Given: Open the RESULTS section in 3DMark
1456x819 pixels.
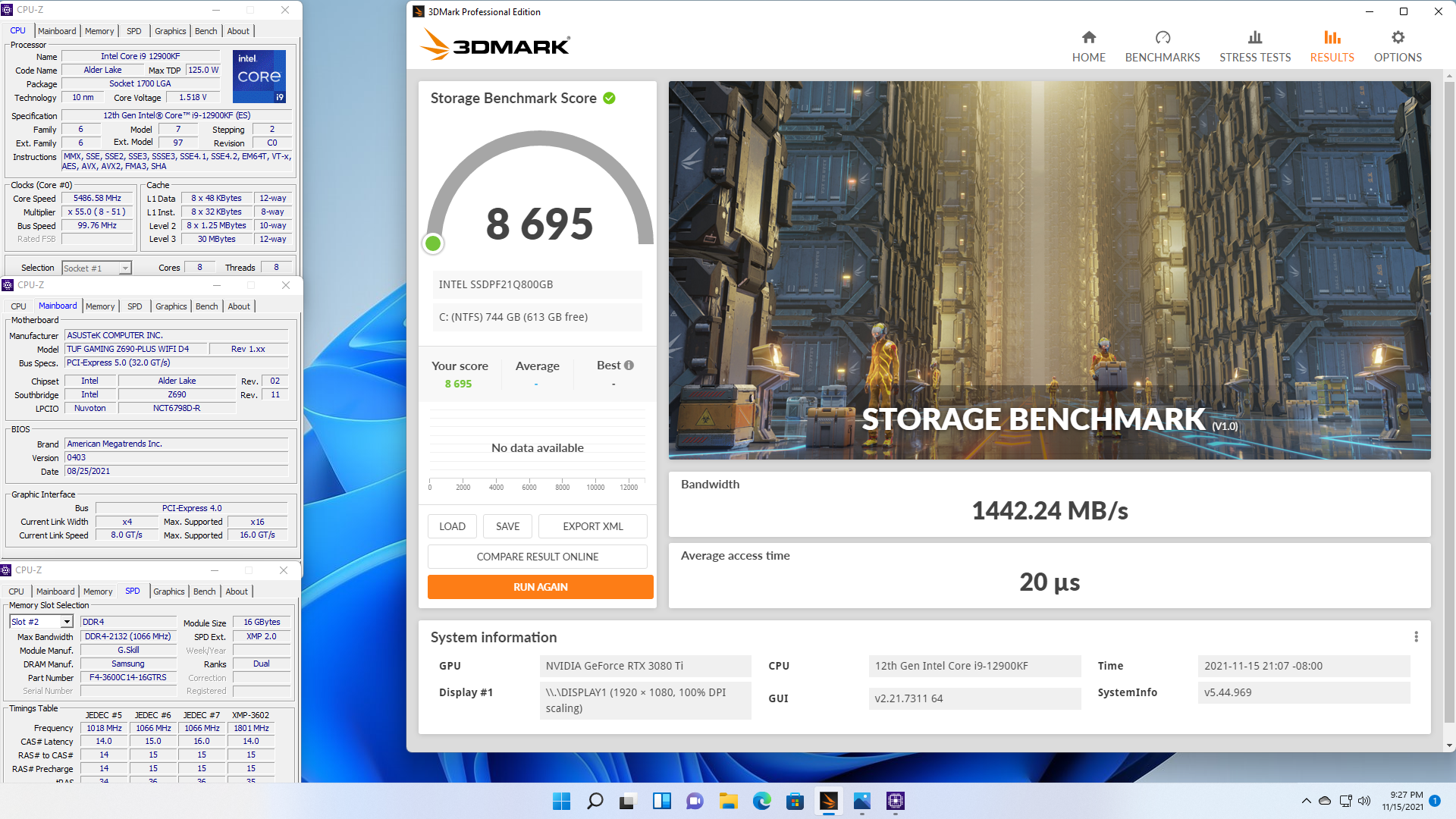Looking at the screenshot, I should (1332, 46).
